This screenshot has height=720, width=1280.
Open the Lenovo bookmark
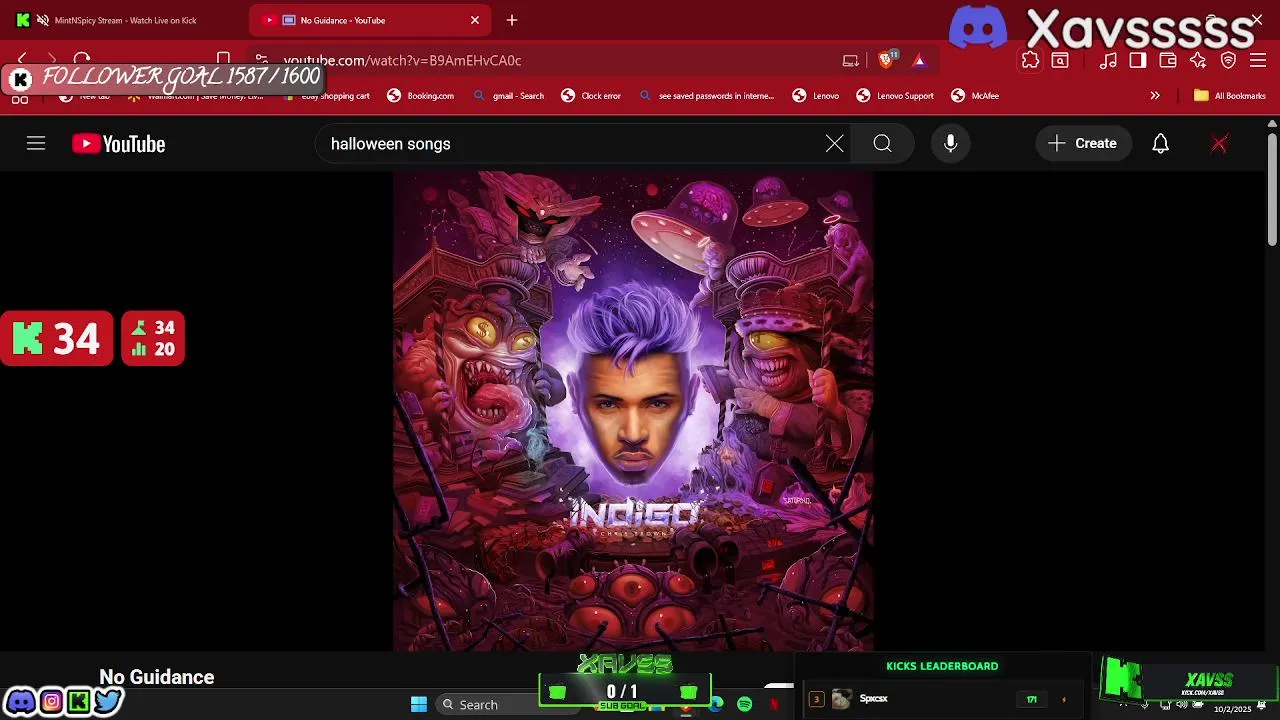[816, 96]
